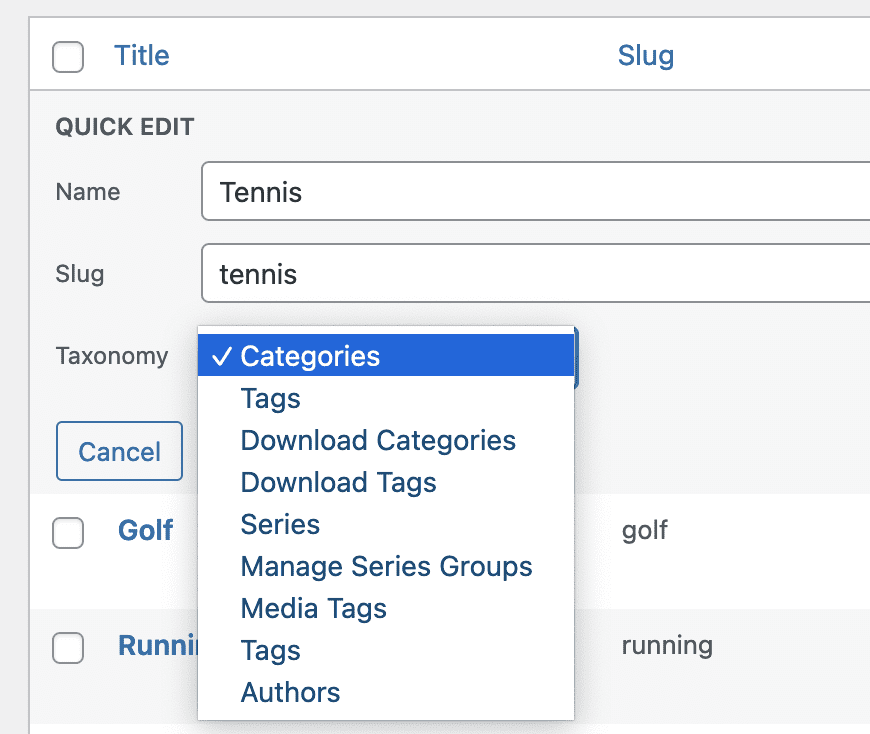This screenshot has width=870, height=734.
Task: Open the Running term link
Action: [158, 645]
